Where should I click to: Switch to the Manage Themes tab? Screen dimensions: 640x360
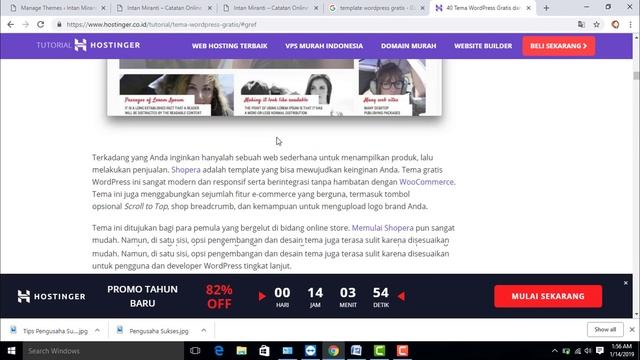click(57, 8)
